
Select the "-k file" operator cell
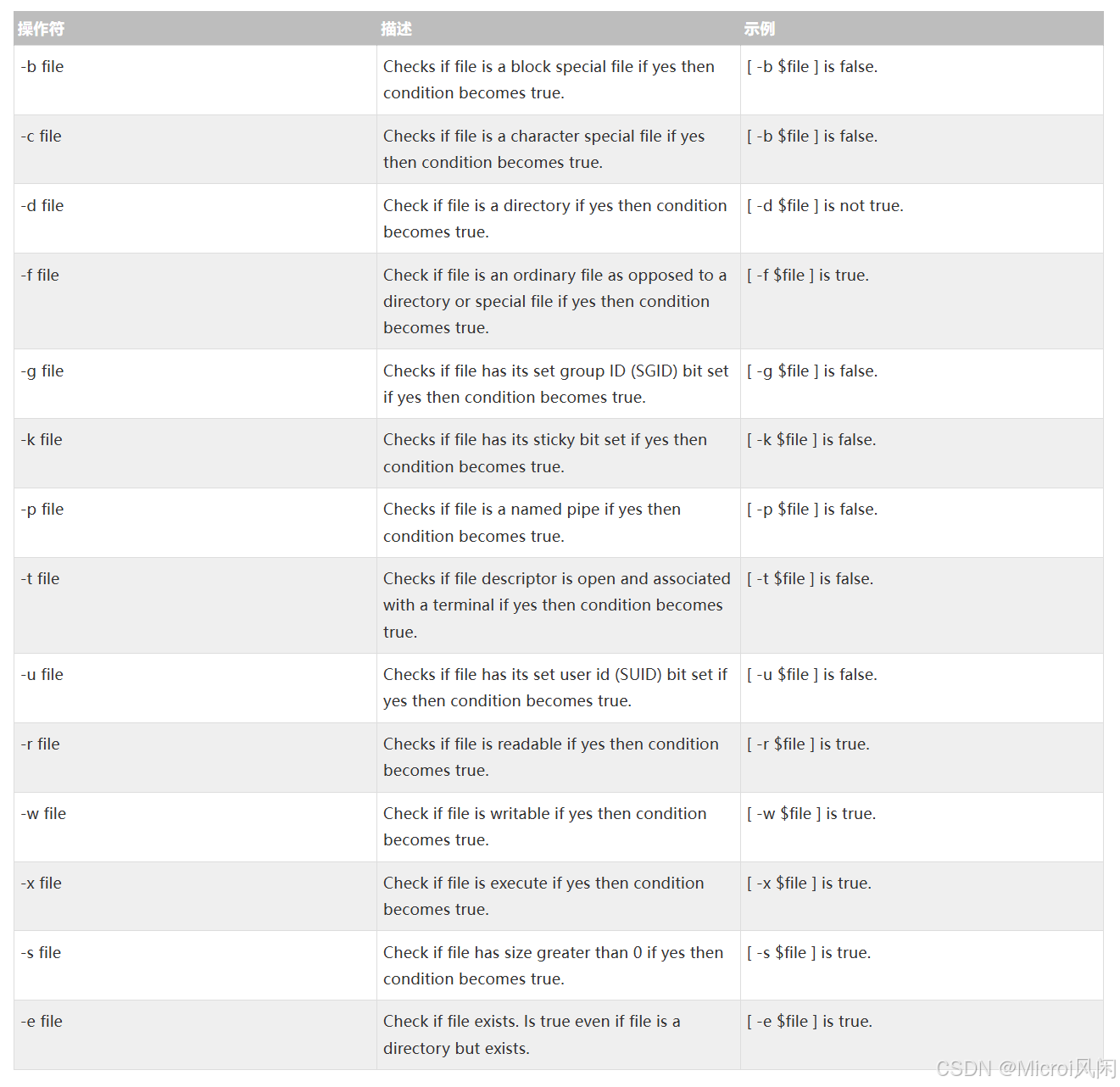[42, 440]
